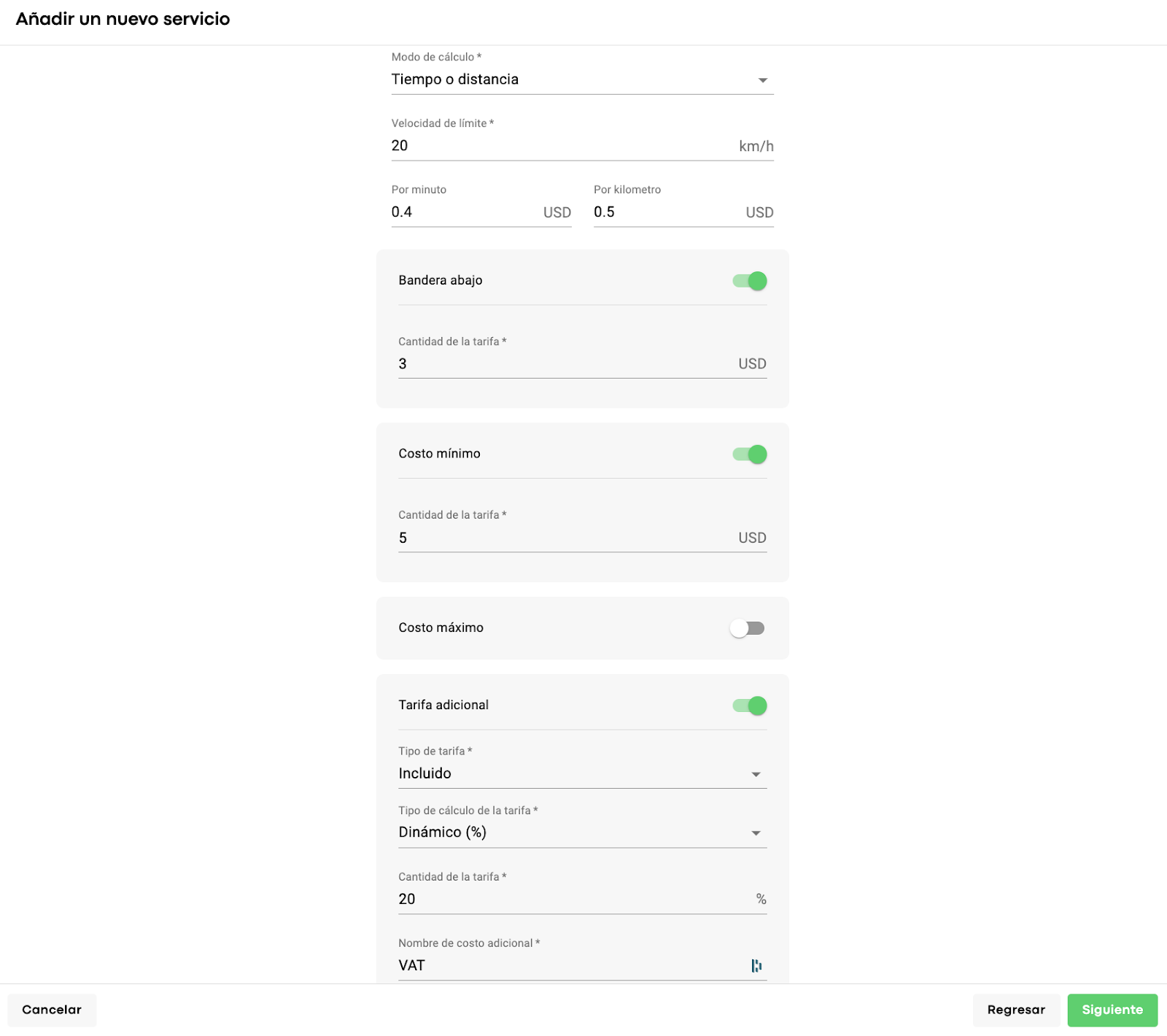Click the Dinámico (%) dropdown arrow

756,833
